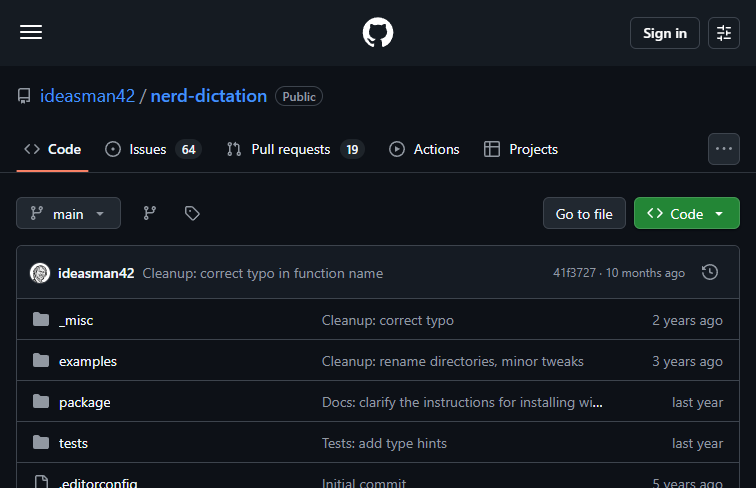Open commit hash 41f3727
Viewport: 756px width, 488px height.
pos(574,273)
